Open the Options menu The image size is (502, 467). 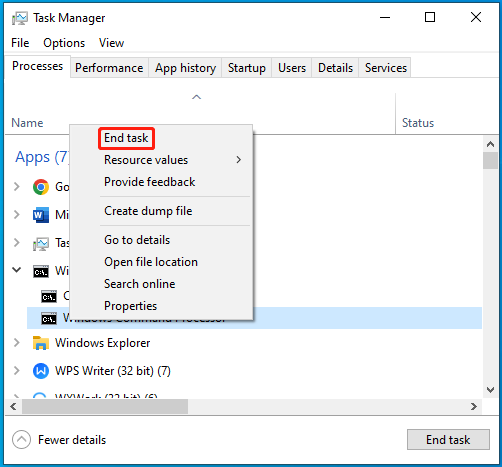(64, 43)
